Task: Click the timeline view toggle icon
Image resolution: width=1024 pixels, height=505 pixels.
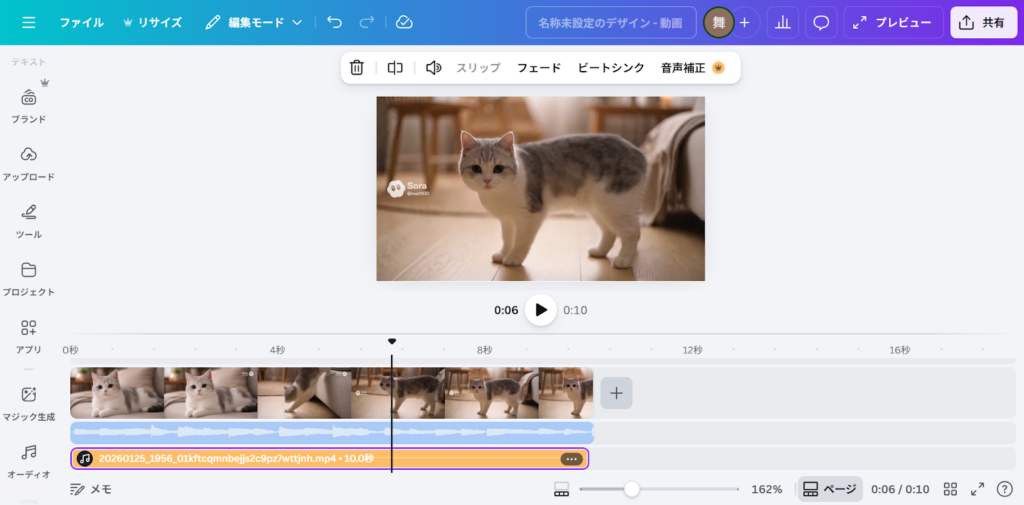Action: tap(561, 489)
